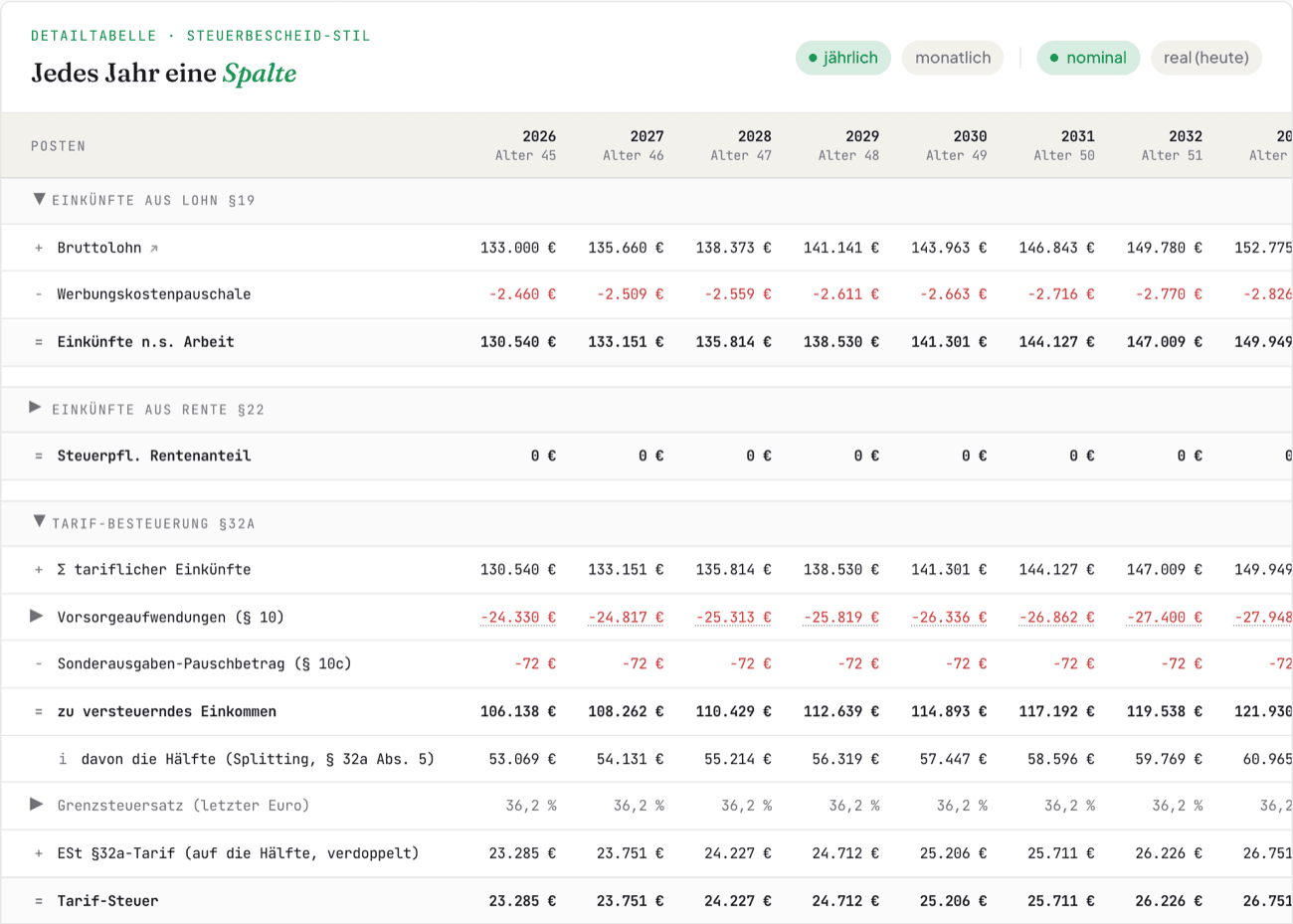1293x924 pixels.
Task: Click the Tarif-Steuer row label
Action: (x=107, y=901)
